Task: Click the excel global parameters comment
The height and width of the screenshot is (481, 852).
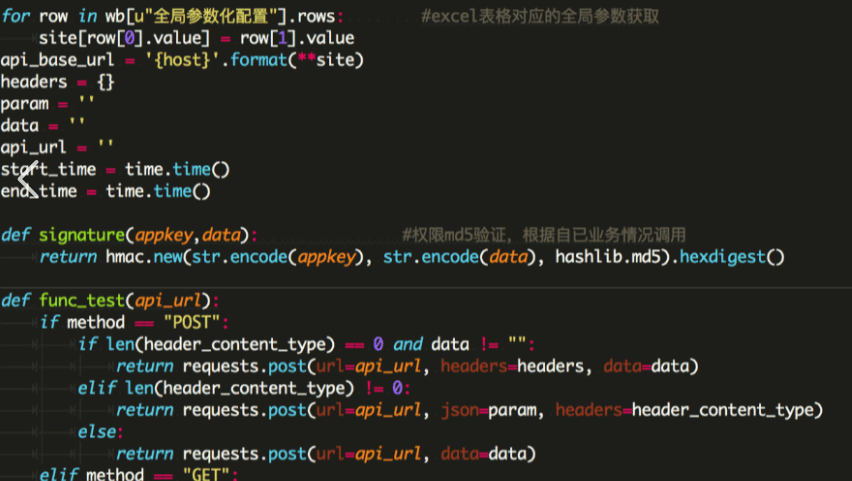Action: [539, 18]
